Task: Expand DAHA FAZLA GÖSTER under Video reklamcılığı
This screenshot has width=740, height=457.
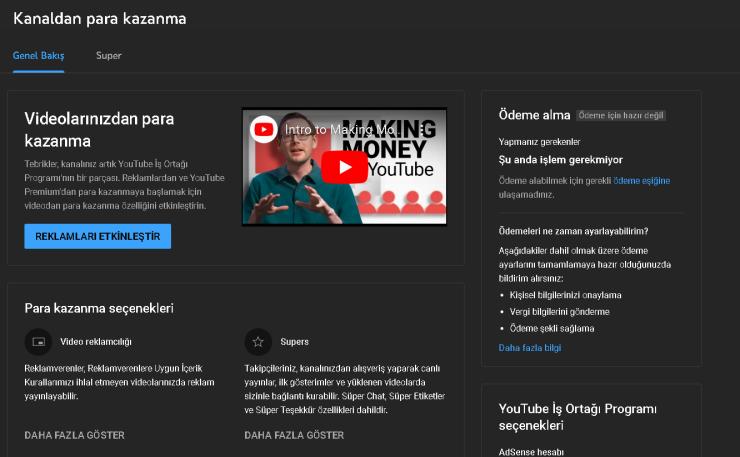Action: (74, 435)
